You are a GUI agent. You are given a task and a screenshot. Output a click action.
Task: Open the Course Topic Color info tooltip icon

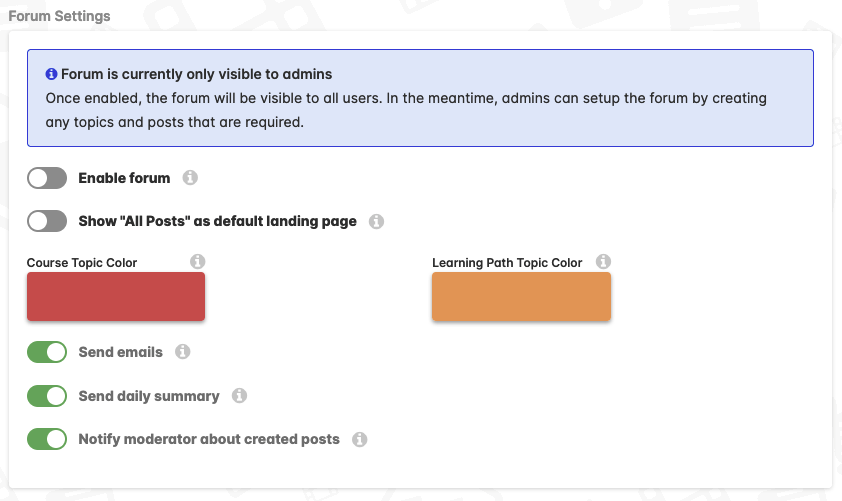coord(198,262)
